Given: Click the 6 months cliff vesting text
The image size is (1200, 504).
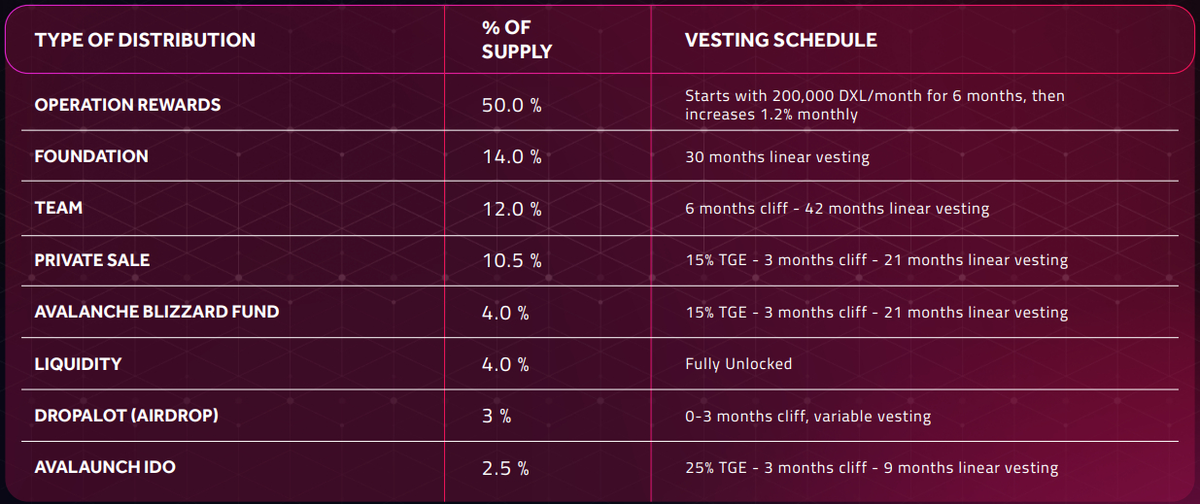Looking at the screenshot, I should point(837,209).
